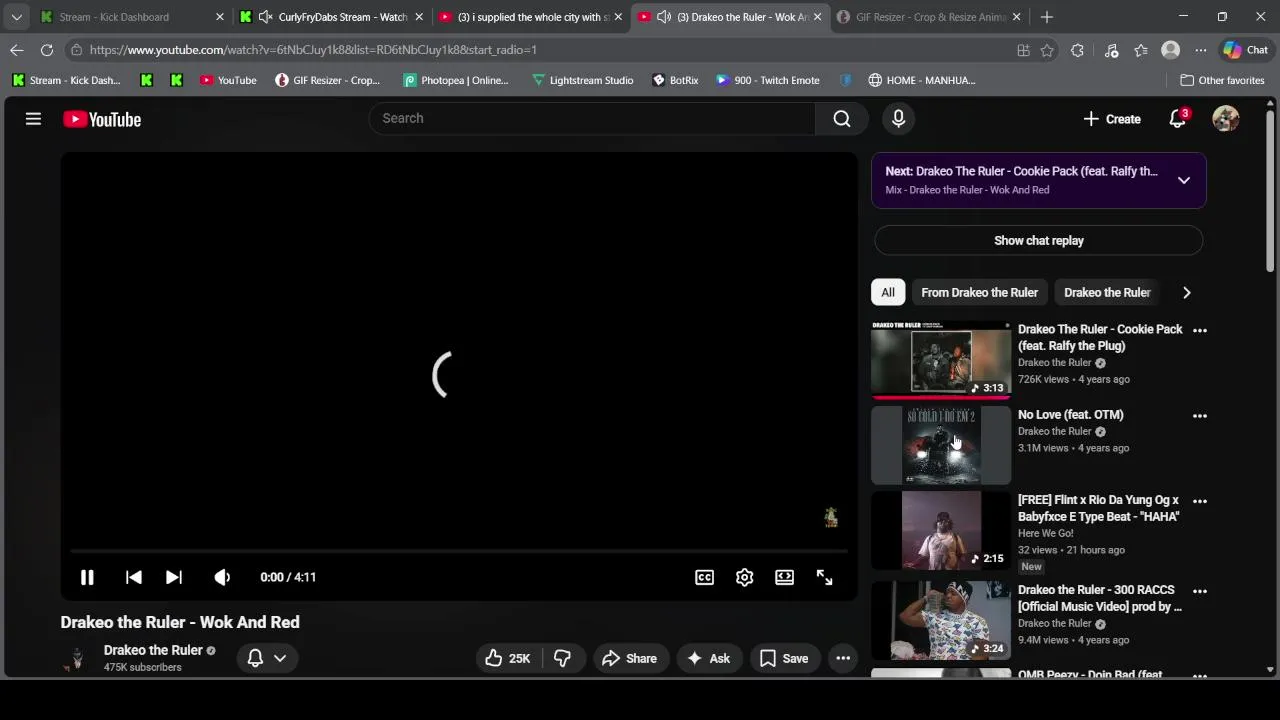Open No Love (feat. OTM) thumbnail
The image size is (1280, 720).
941,445
